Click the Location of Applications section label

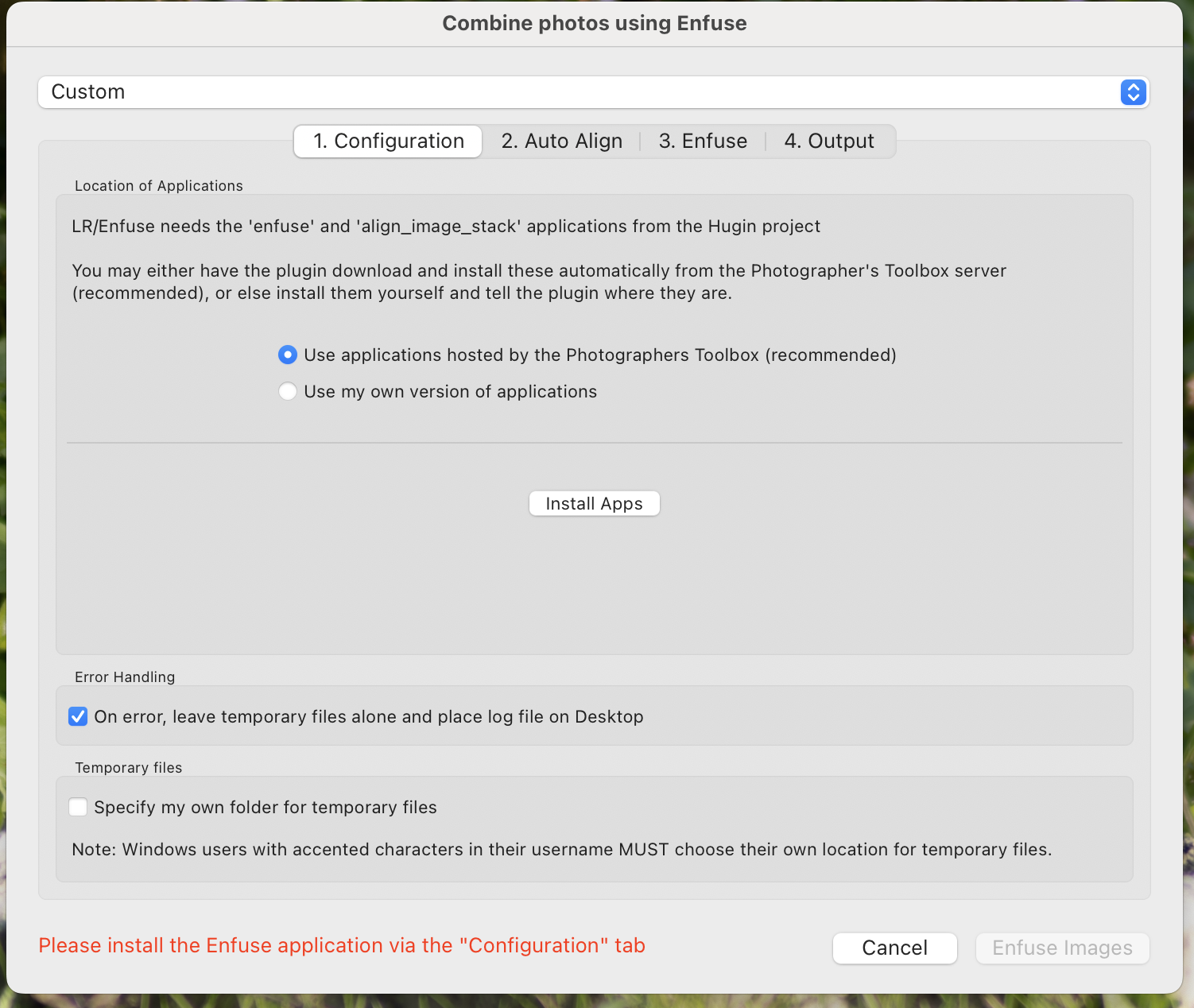coord(159,186)
